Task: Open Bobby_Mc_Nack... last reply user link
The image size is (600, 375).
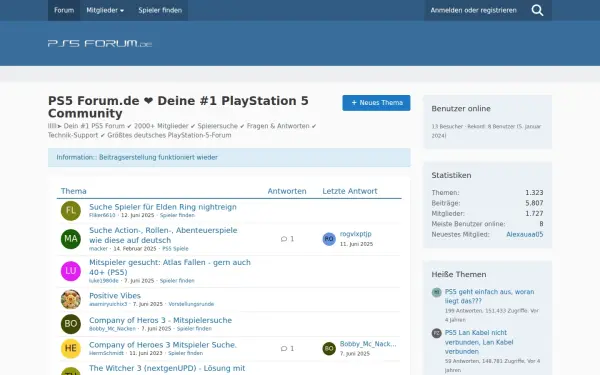Action: coord(368,344)
